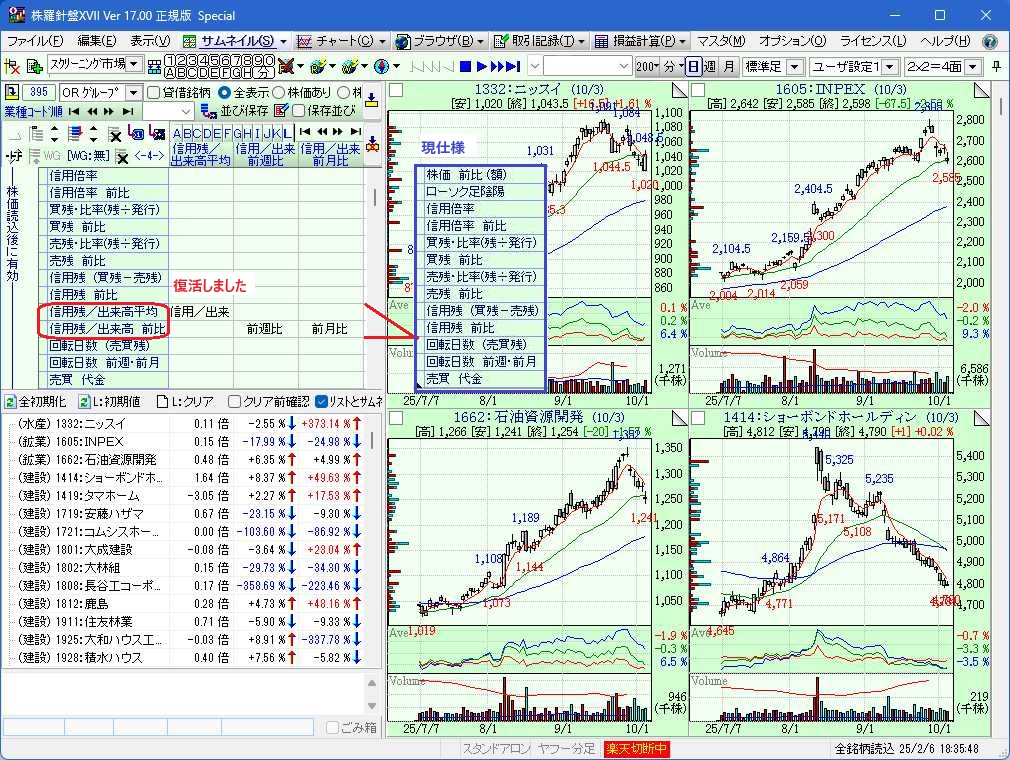Viewport: 1010px width, 760px height.
Task: Open the ファイル(F) menu
Action: coord(34,41)
